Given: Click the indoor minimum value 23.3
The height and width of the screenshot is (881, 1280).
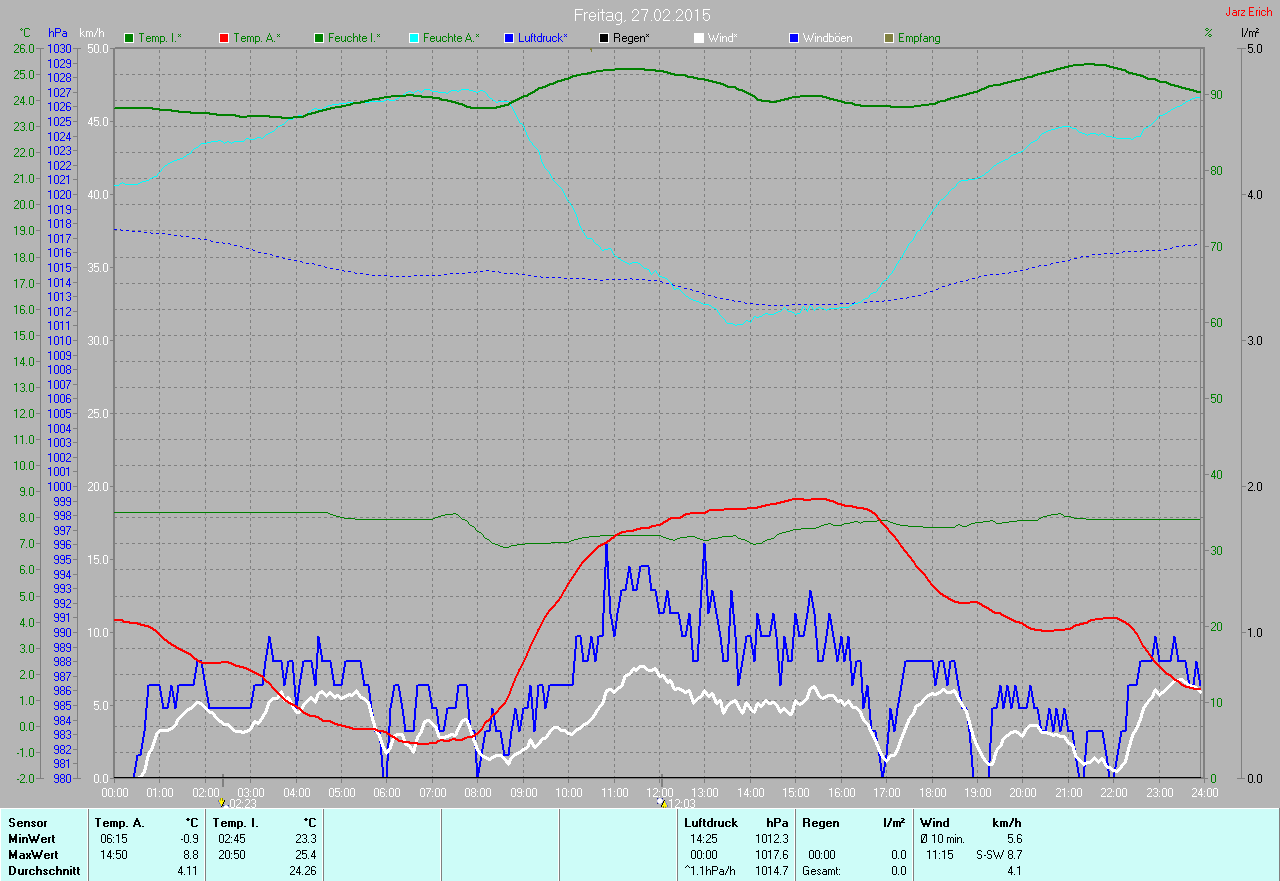Looking at the screenshot, I should (305, 839).
